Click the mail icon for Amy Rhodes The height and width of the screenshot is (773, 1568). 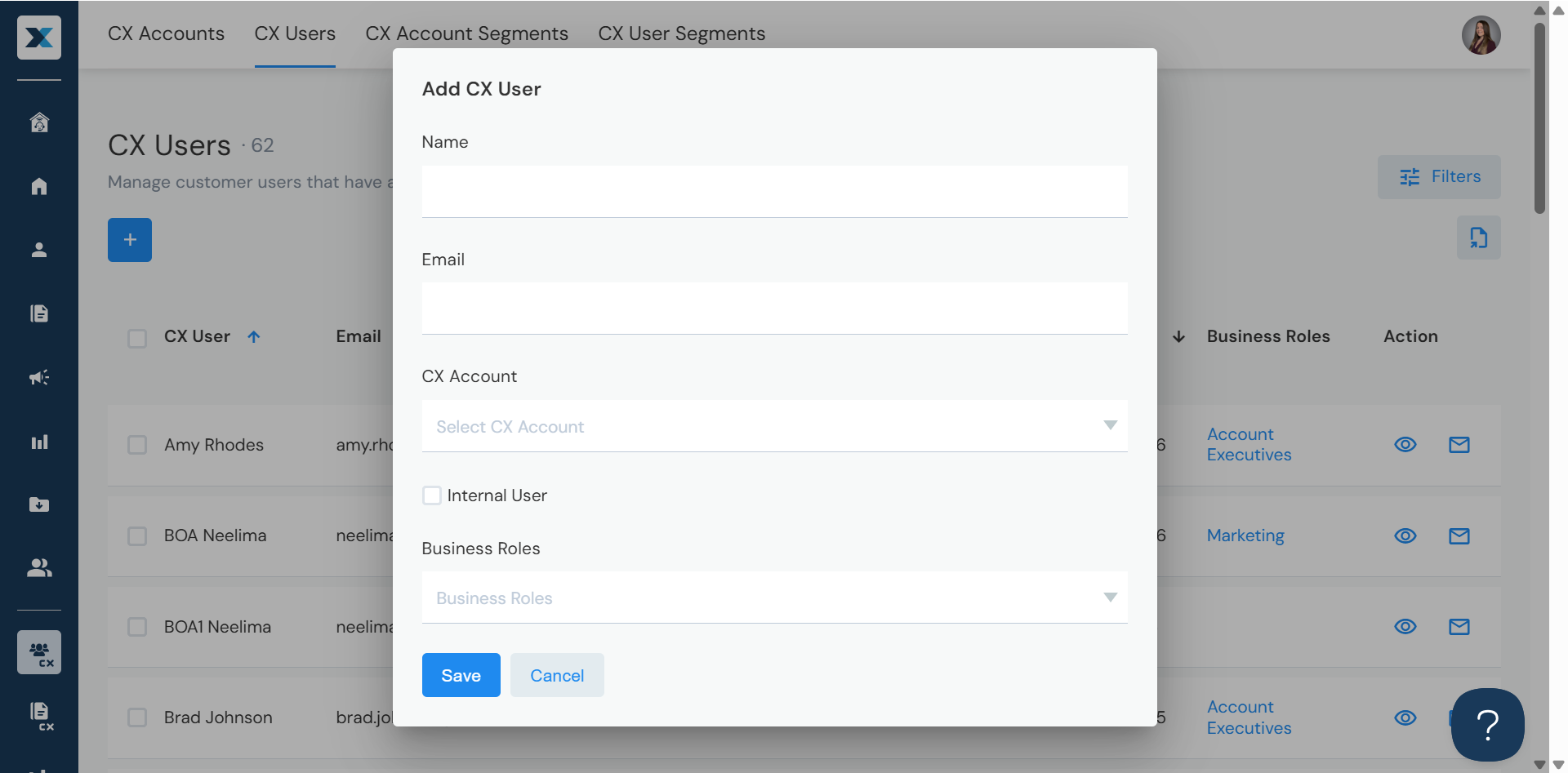coord(1459,445)
